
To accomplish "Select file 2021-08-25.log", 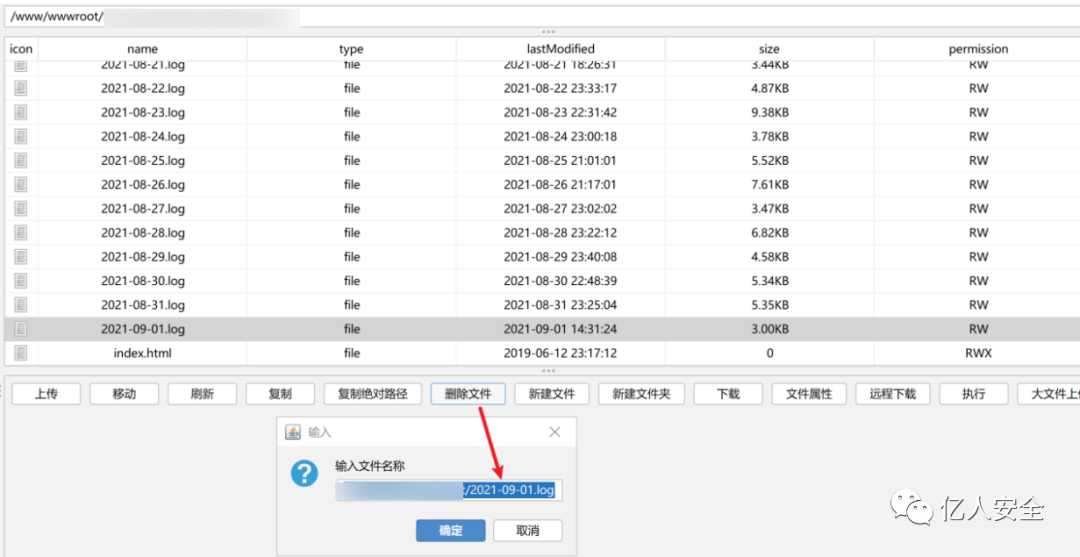I will [143, 160].
